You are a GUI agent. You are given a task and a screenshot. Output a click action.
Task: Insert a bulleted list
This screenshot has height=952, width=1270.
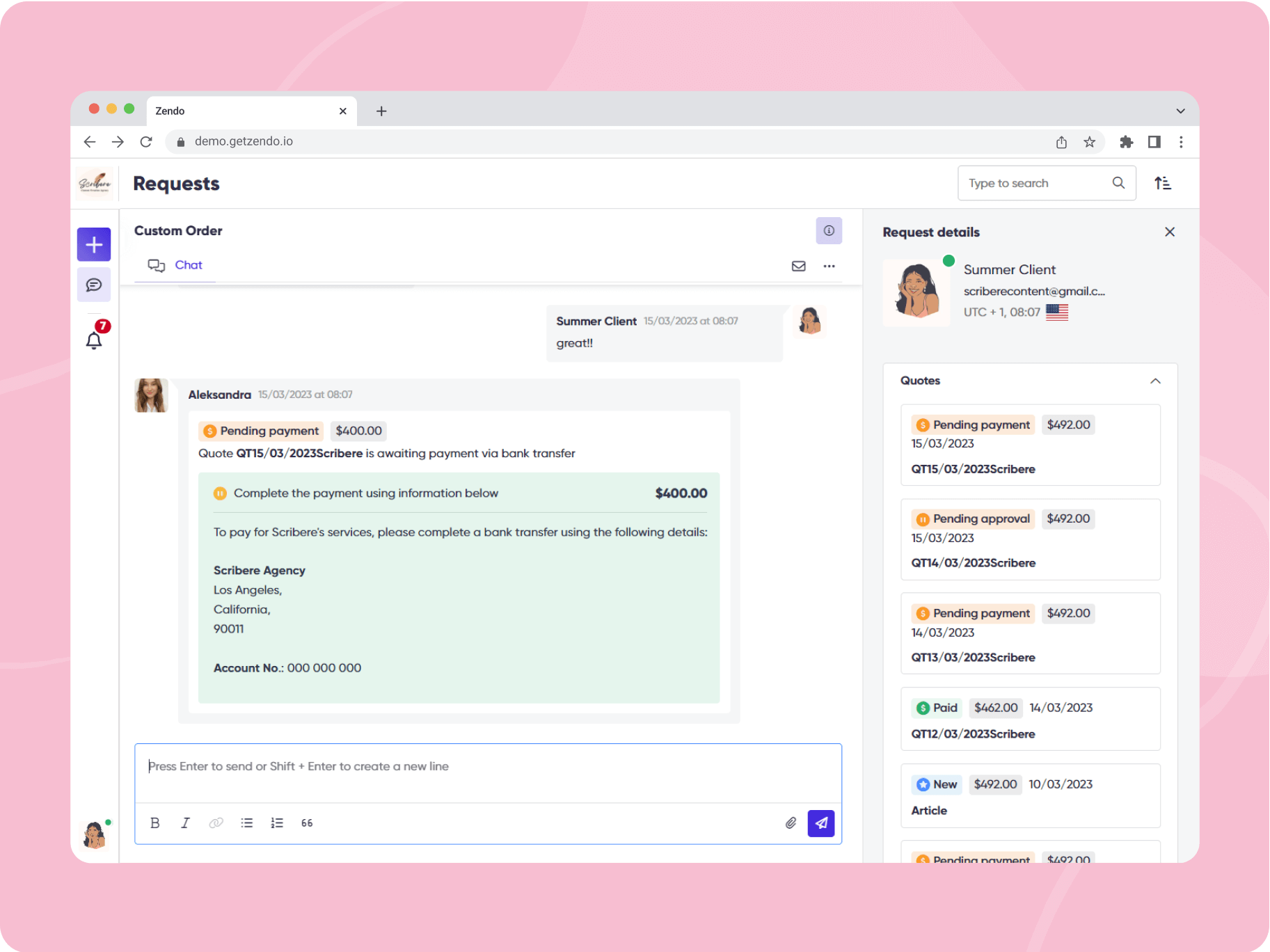[247, 823]
